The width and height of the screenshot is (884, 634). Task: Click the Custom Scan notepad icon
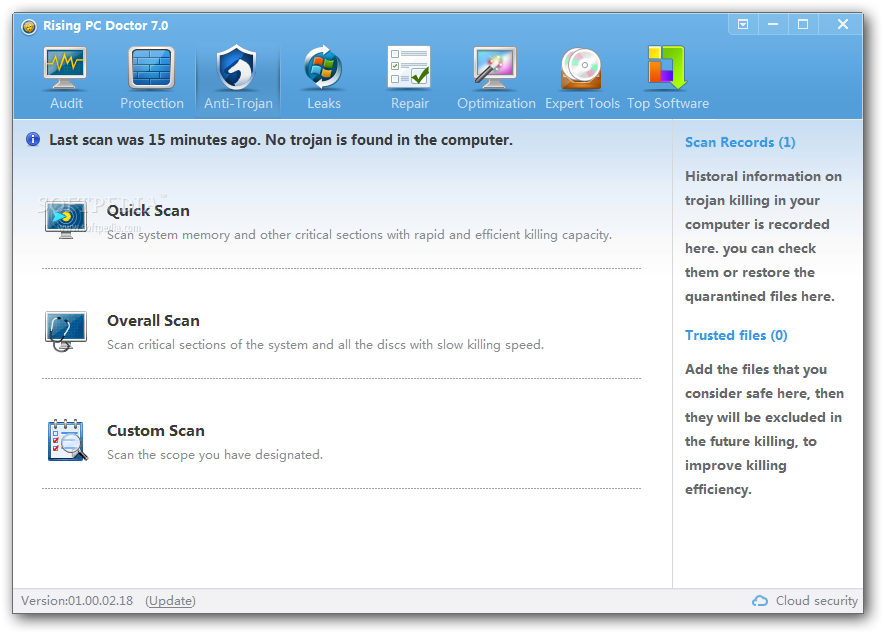point(67,440)
